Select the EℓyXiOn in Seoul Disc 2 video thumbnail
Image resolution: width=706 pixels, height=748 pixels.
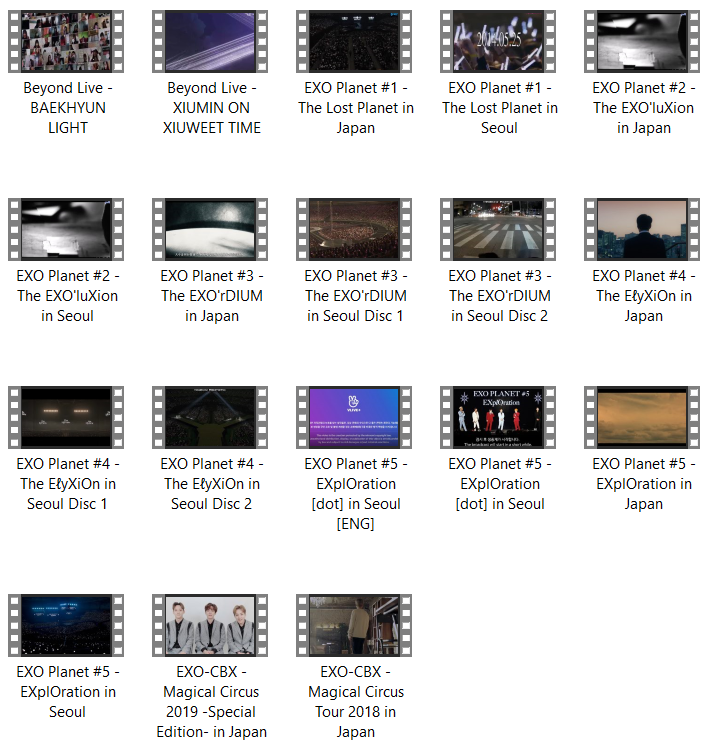point(210,417)
